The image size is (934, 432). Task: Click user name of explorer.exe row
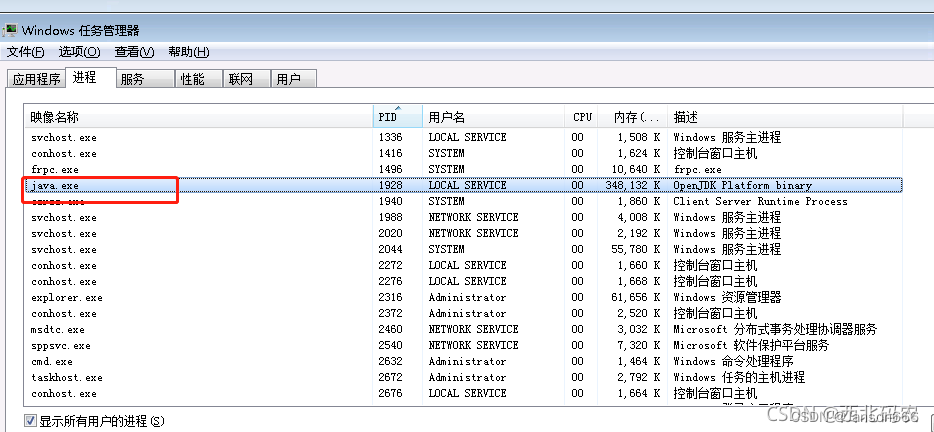point(467,297)
